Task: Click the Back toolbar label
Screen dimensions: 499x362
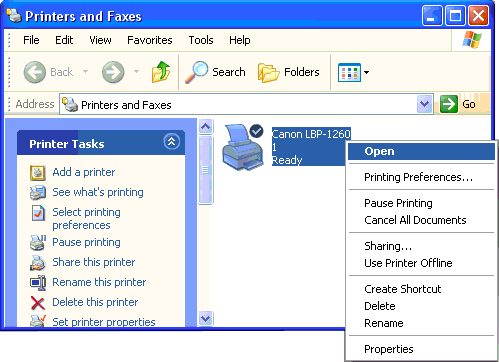Action: [x=62, y=72]
